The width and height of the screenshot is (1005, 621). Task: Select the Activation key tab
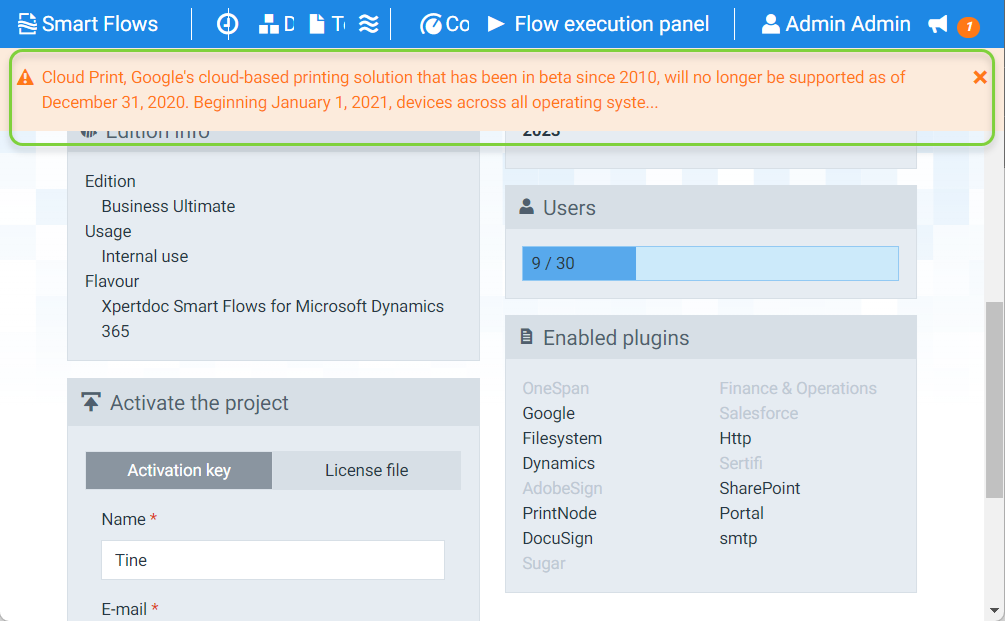179,470
